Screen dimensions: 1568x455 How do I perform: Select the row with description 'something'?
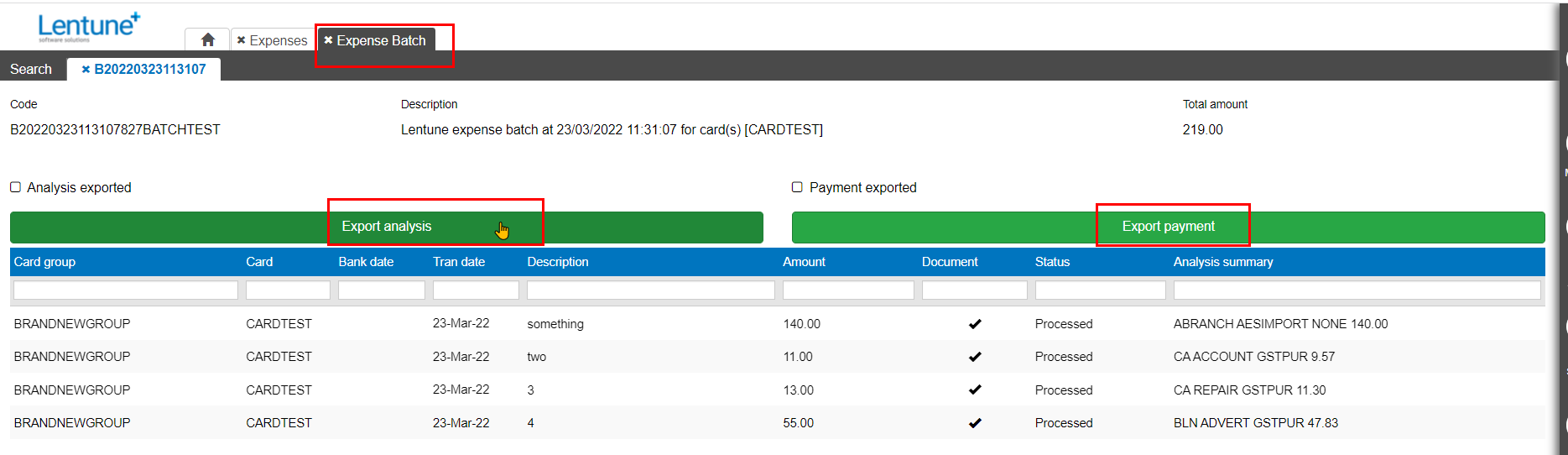(x=555, y=324)
